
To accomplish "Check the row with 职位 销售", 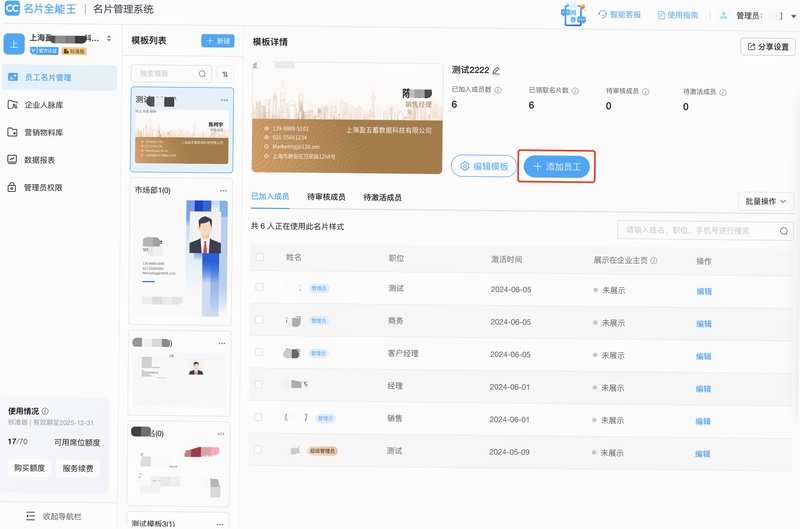I will point(258,417).
